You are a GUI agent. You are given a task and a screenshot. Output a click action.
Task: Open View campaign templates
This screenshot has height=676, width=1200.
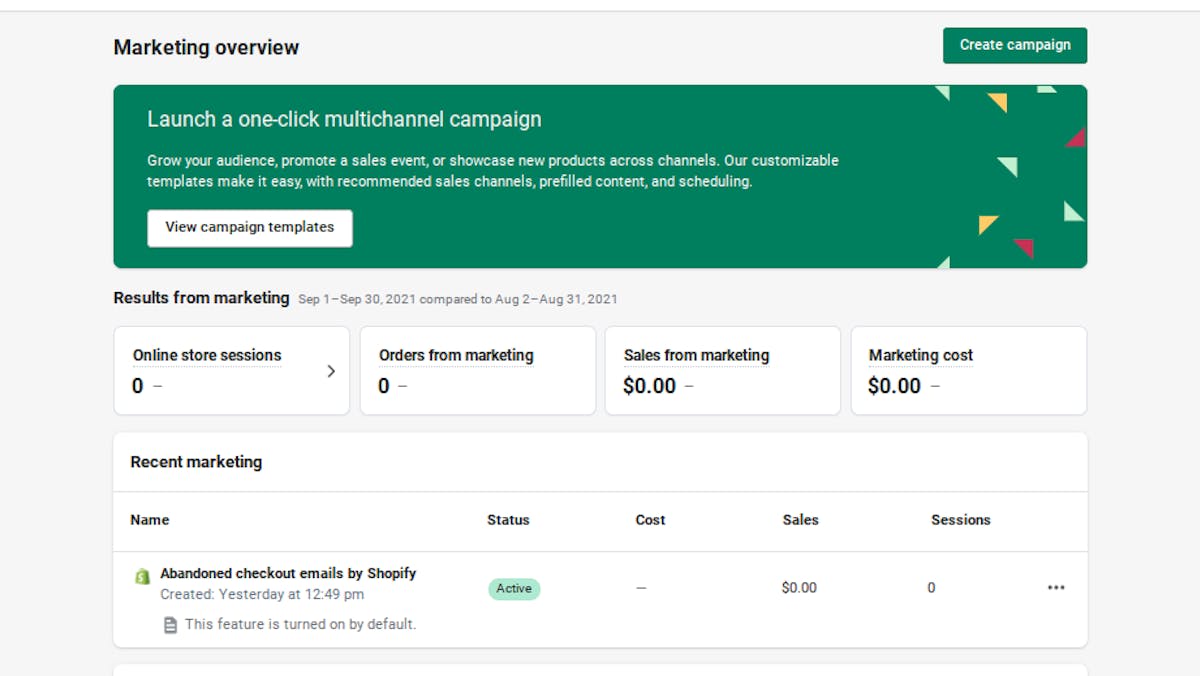point(250,228)
